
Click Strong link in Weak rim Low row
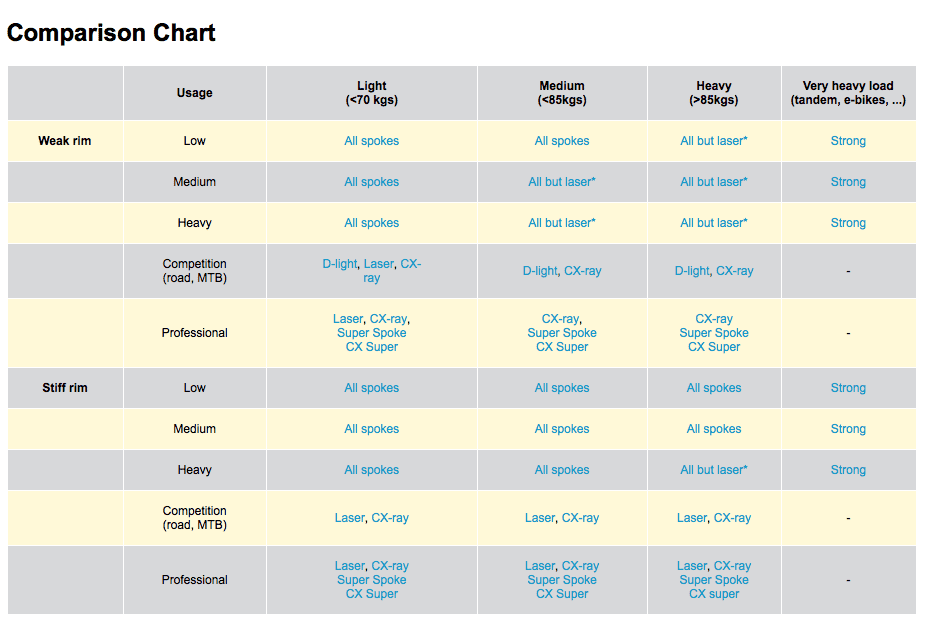point(848,141)
